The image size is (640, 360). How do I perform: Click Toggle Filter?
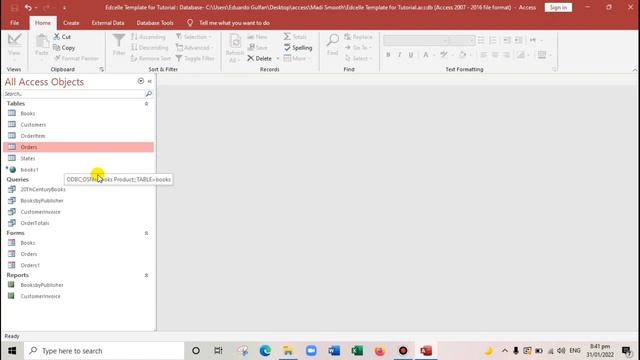(195, 58)
